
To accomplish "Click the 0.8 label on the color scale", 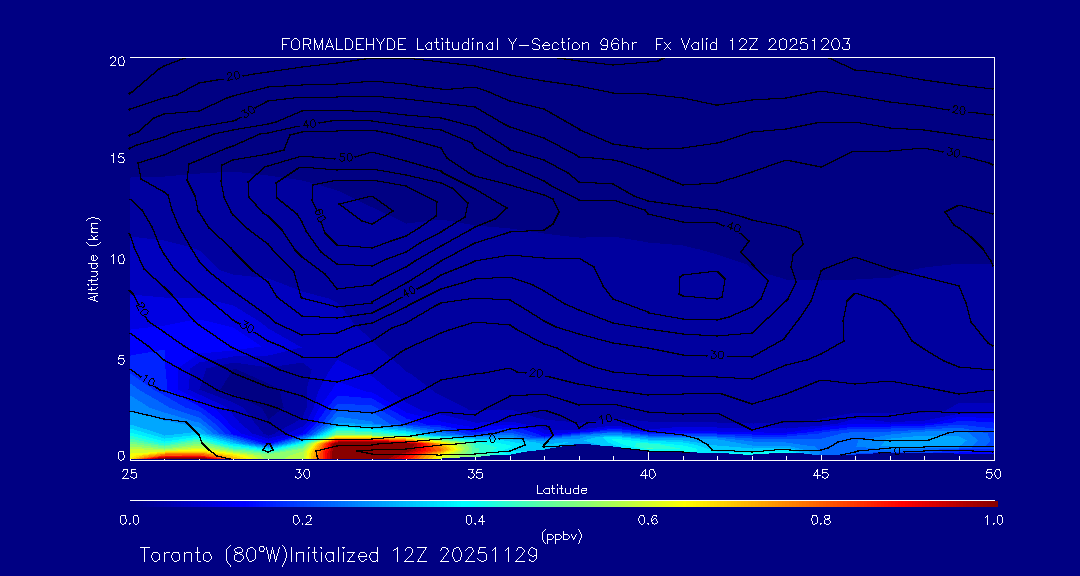I will tap(821, 520).
